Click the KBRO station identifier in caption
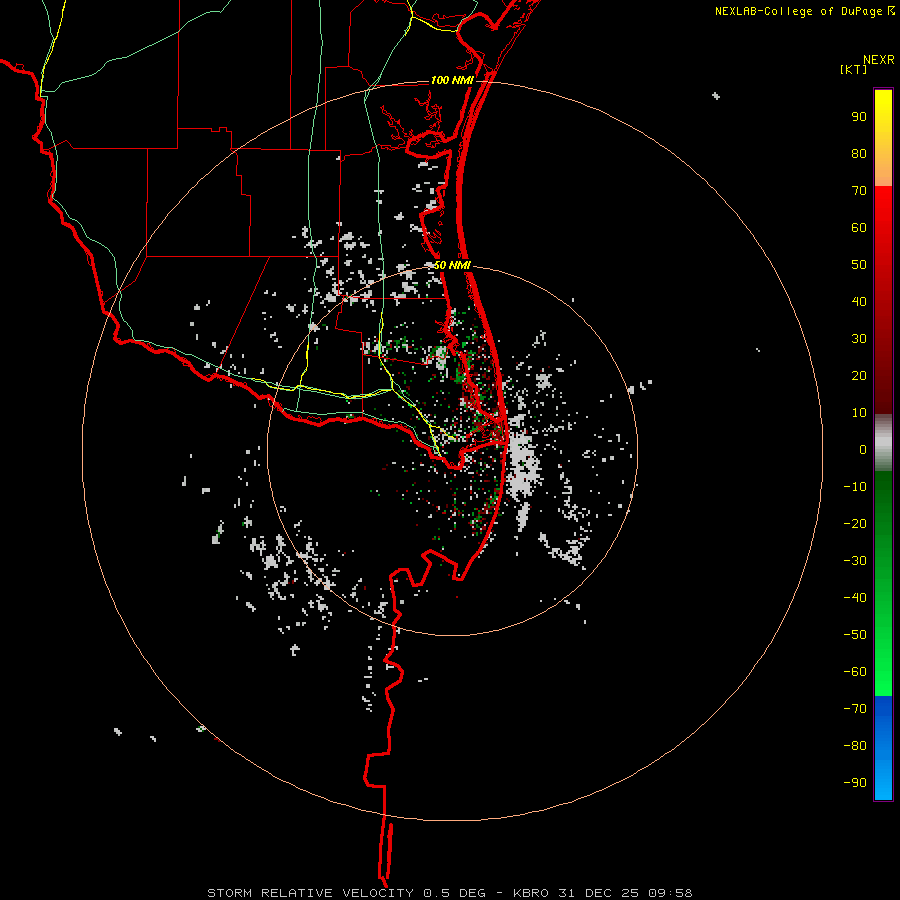Viewport: 900px width, 900px height. click(x=531, y=893)
